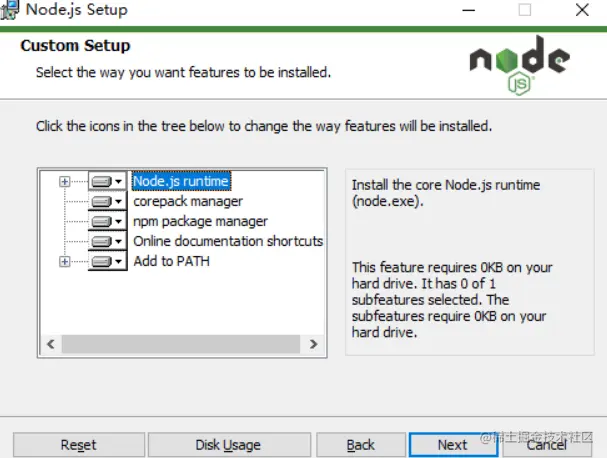Click the horizontal scrollbar thumb in feature tree
Screen dimensions: 607x458
(x=181, y=344)
